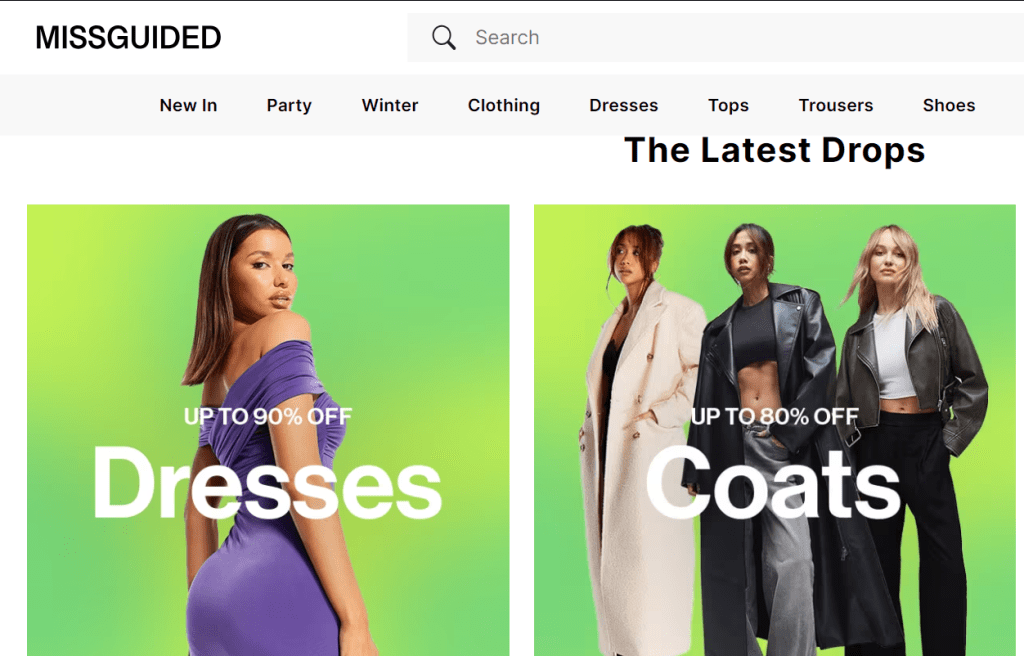Click the MISSGUIDED logo
Image resolution: width=1024 pixels, height=656 pixels.
pyautogui.click(x=128, y=38)
